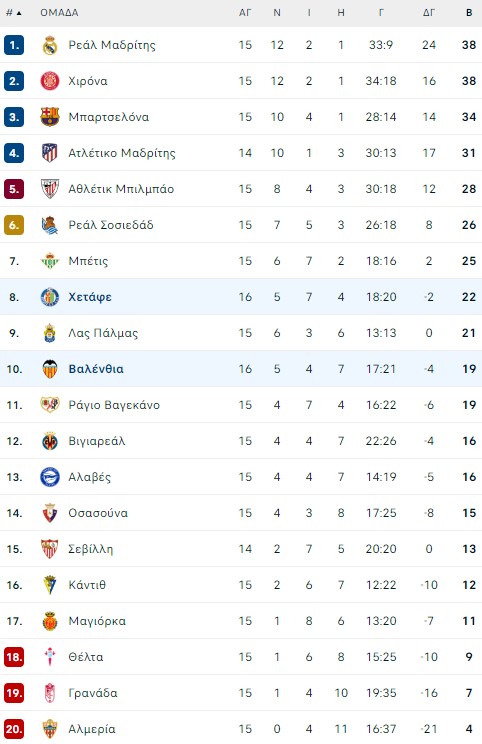
Task: Click the Real Sociedad crest
Action: [x=50, y=225]
